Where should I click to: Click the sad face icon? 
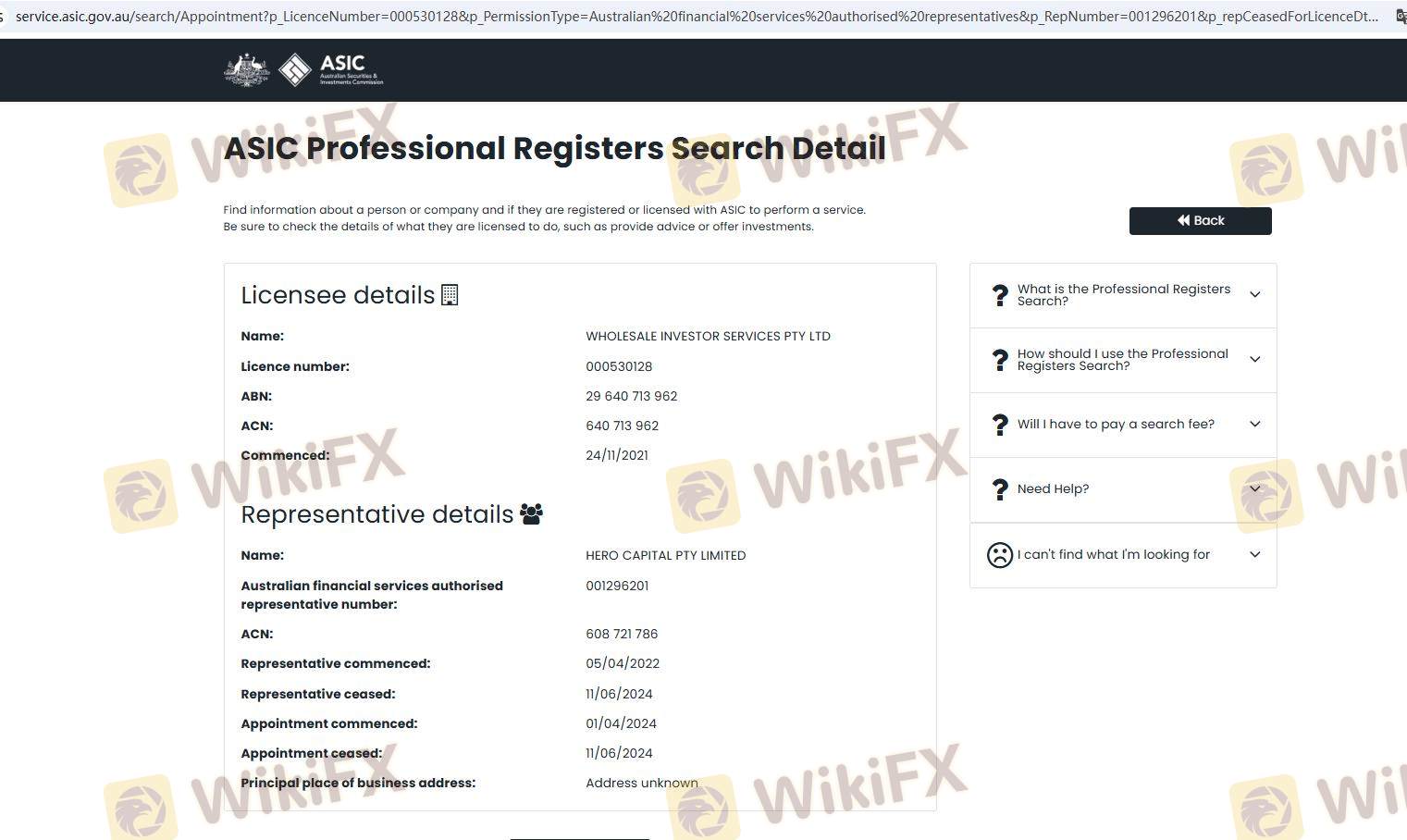click(x=1000, y=555)
